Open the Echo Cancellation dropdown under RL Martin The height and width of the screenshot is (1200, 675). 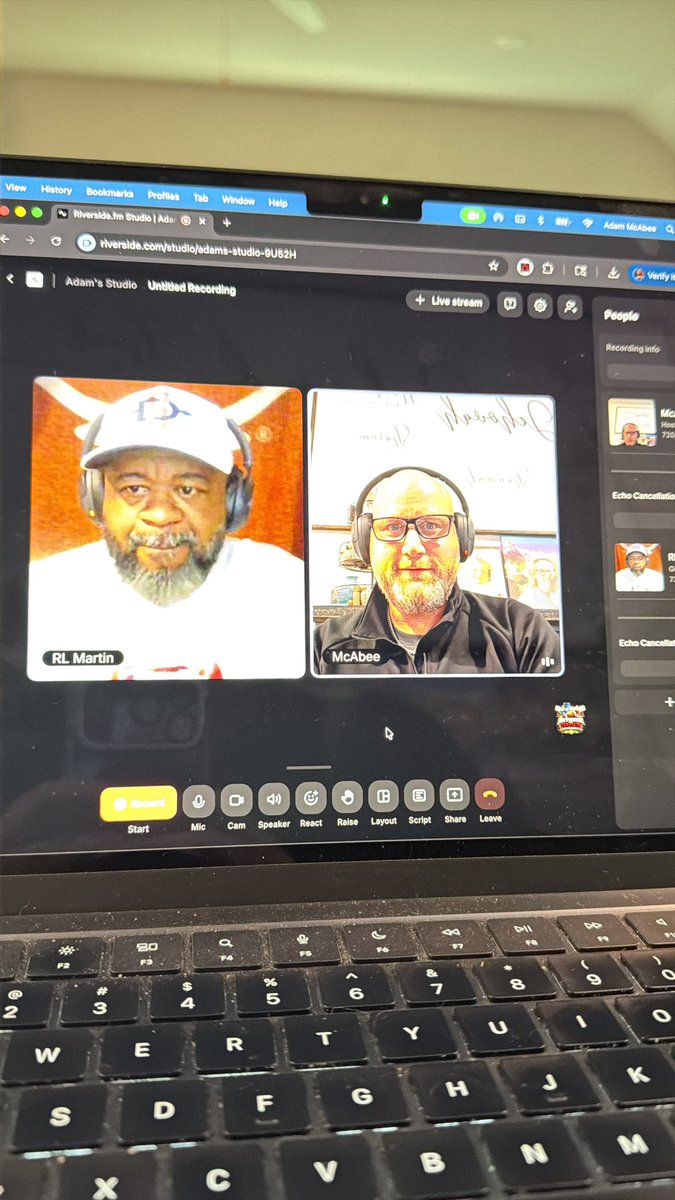point(647,668)
